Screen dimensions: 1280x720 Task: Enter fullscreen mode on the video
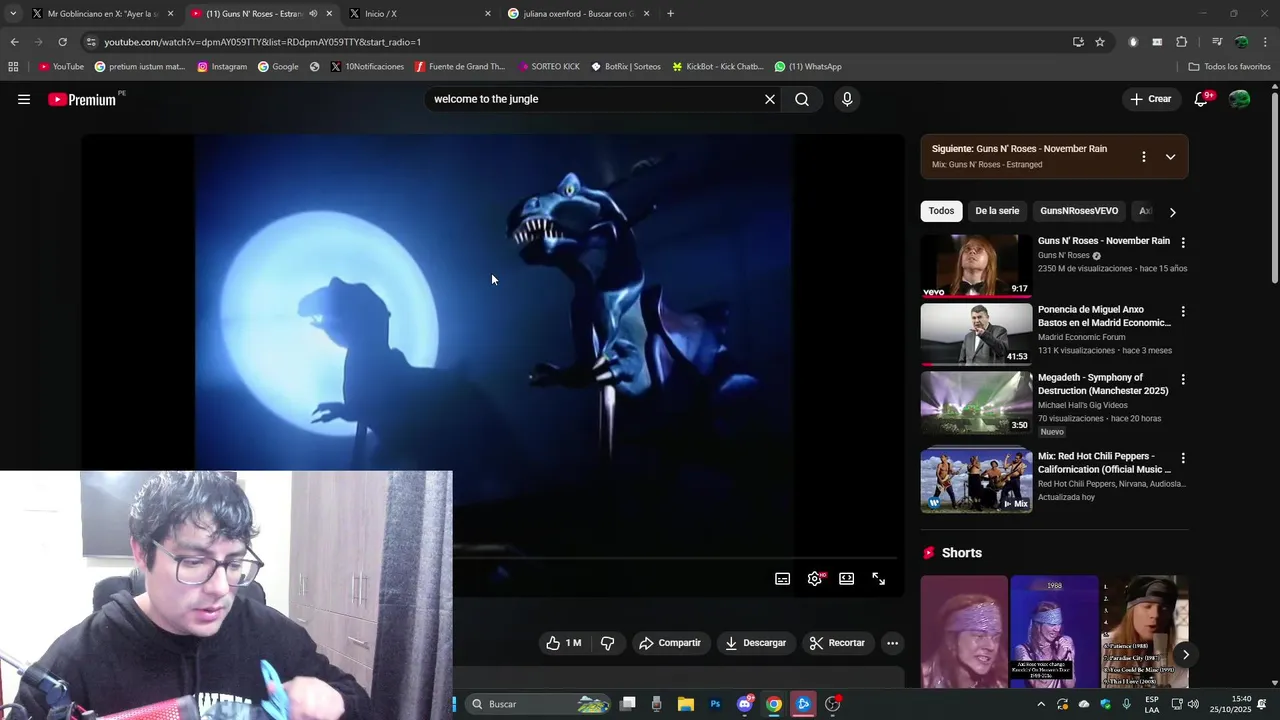(x=879, y=579)
